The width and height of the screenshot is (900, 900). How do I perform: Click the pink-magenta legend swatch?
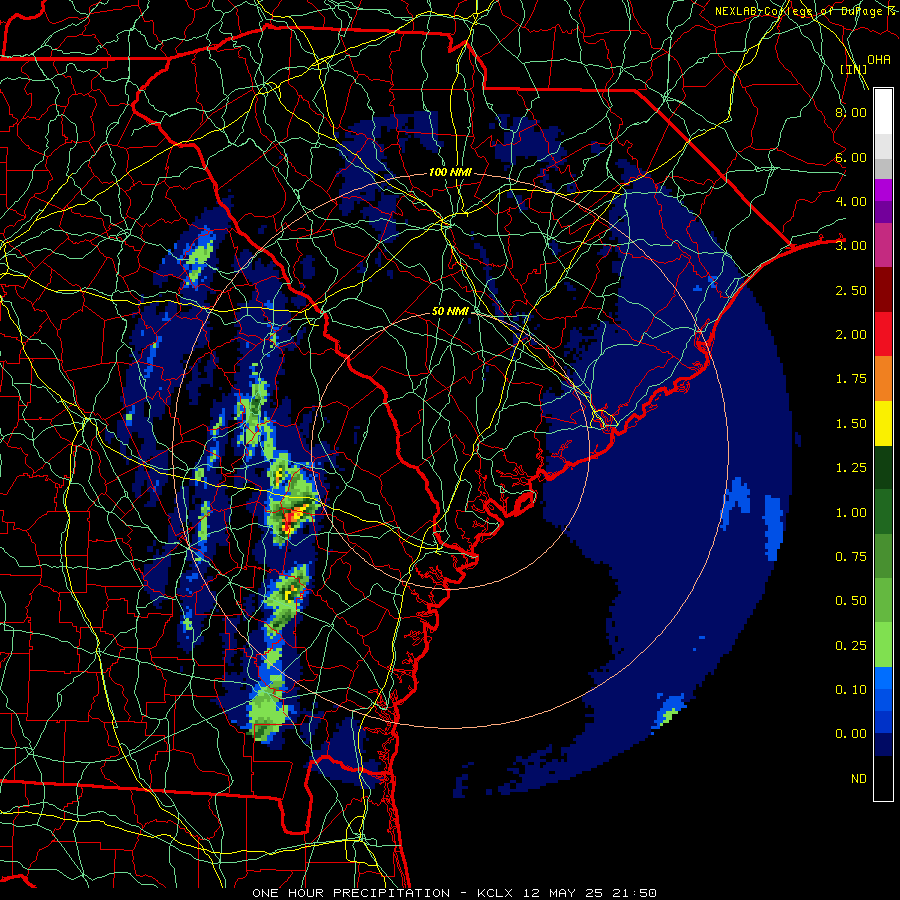coord(883,245)
